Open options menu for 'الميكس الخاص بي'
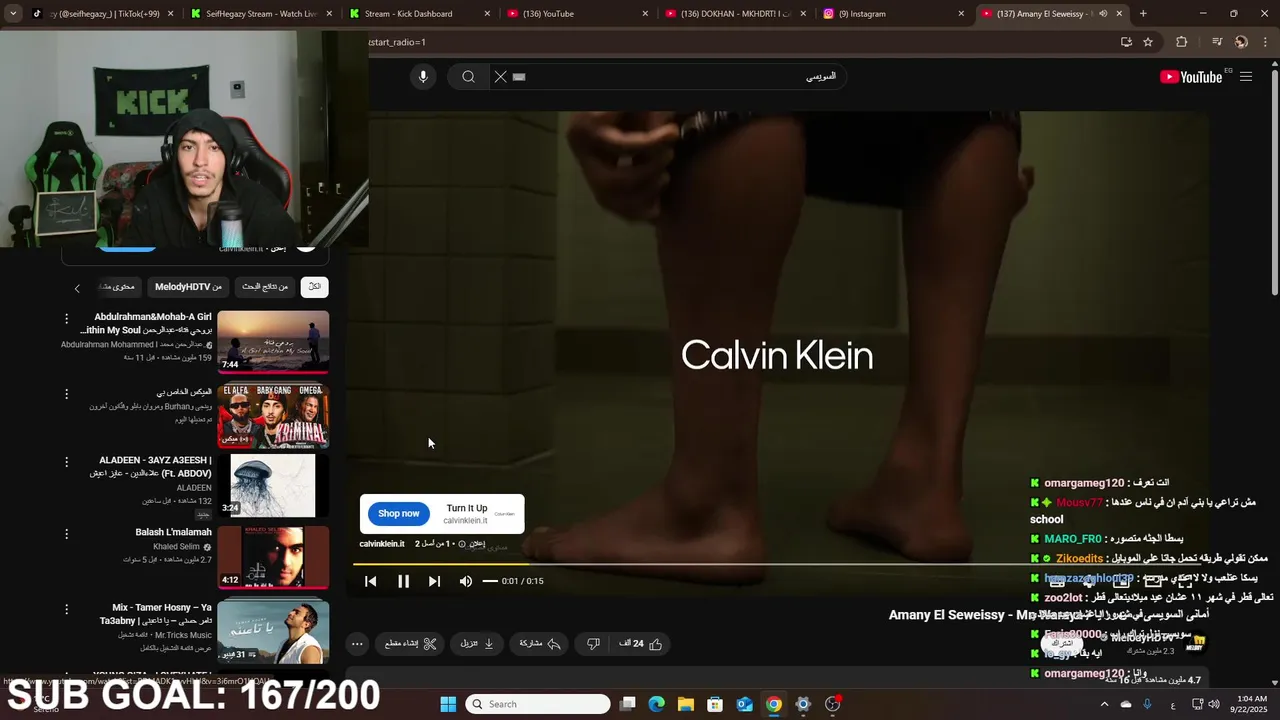 67,394
